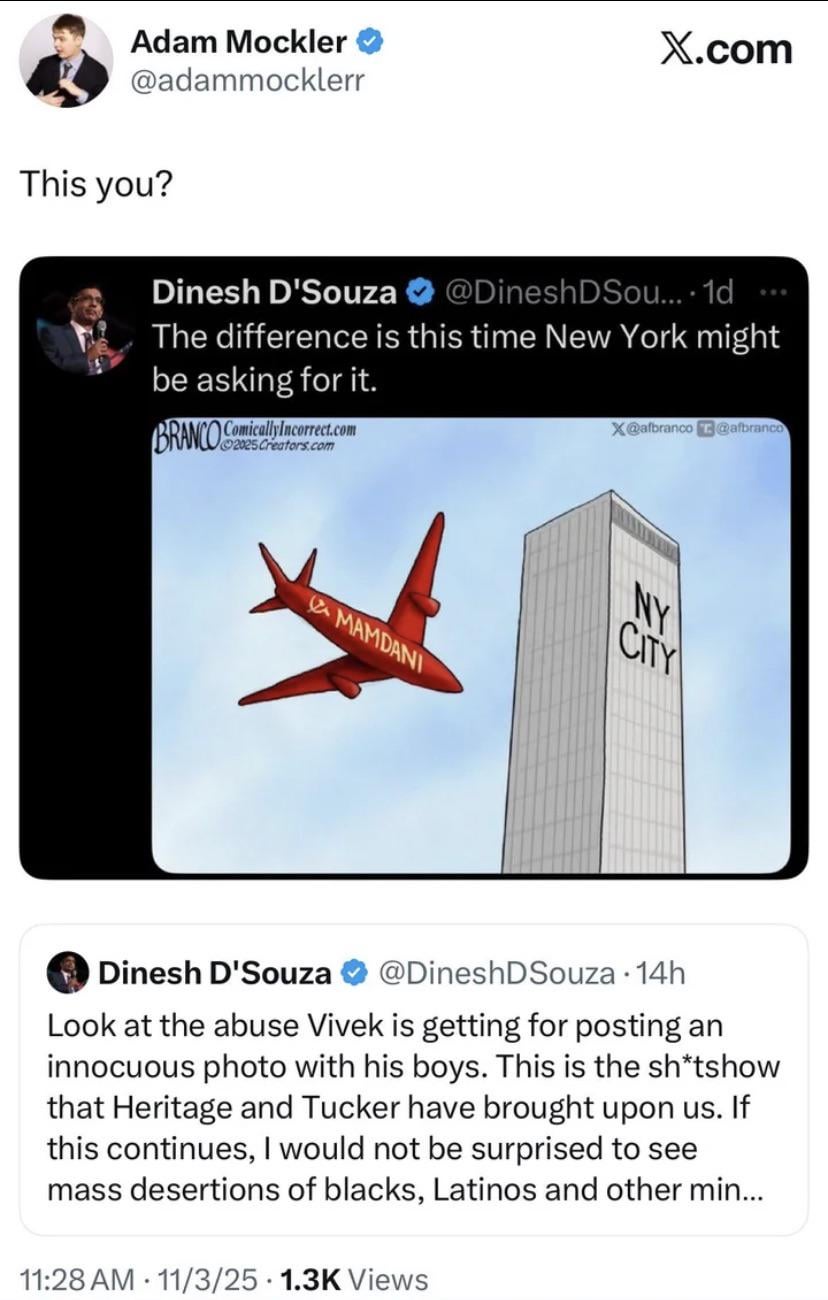This screenshot has width=828, height=1300.
Task: Click verified badge in the quoted tweet
Action: point(354,972)
